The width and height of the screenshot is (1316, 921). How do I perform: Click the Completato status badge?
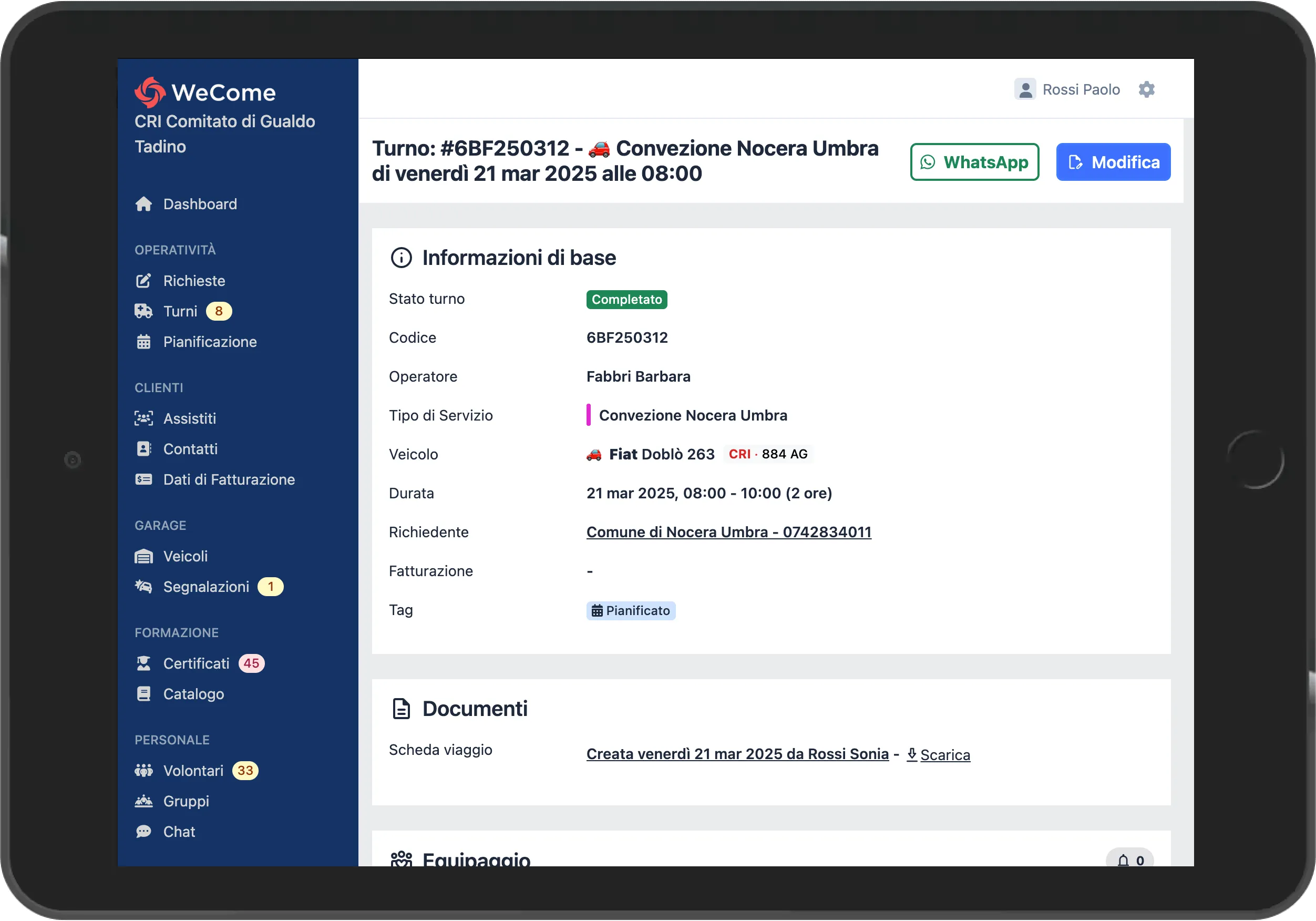pos(626,299)
